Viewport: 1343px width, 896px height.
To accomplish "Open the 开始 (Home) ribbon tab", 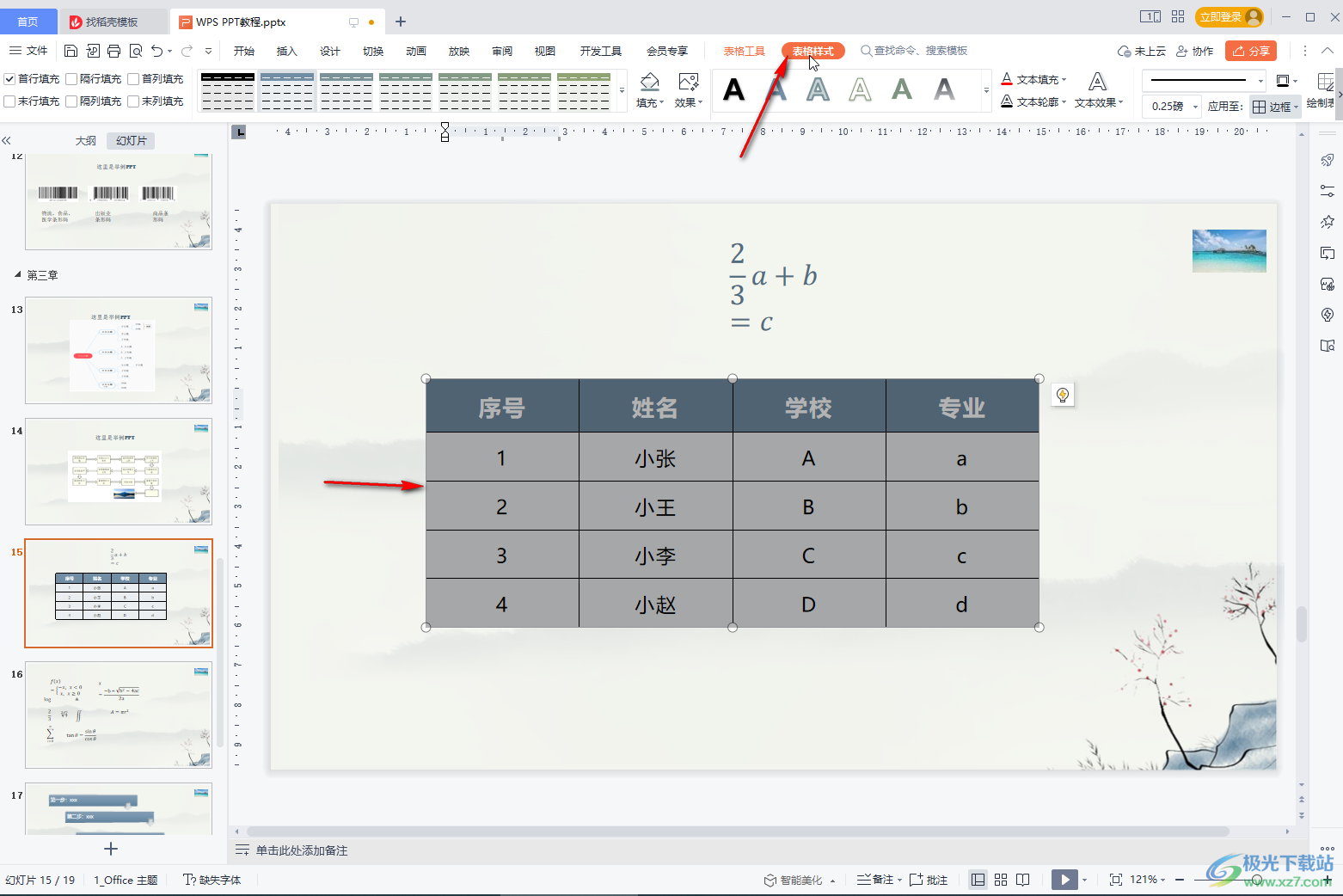I will (x=244, y=51).
